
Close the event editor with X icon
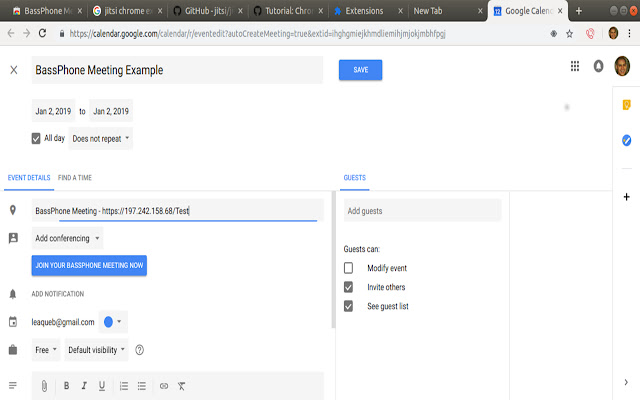pos(14,70)
